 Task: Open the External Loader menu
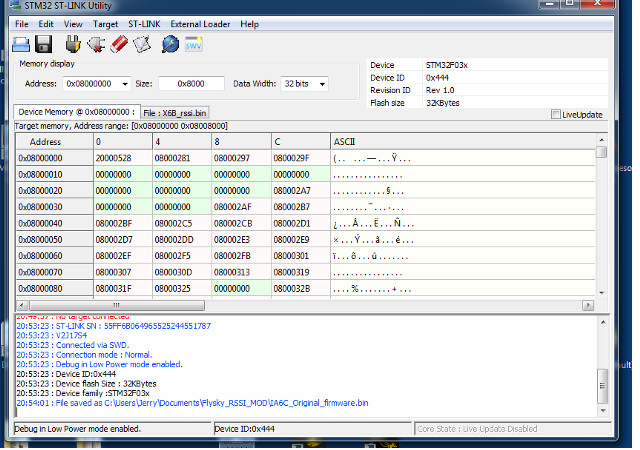(200, 24)
